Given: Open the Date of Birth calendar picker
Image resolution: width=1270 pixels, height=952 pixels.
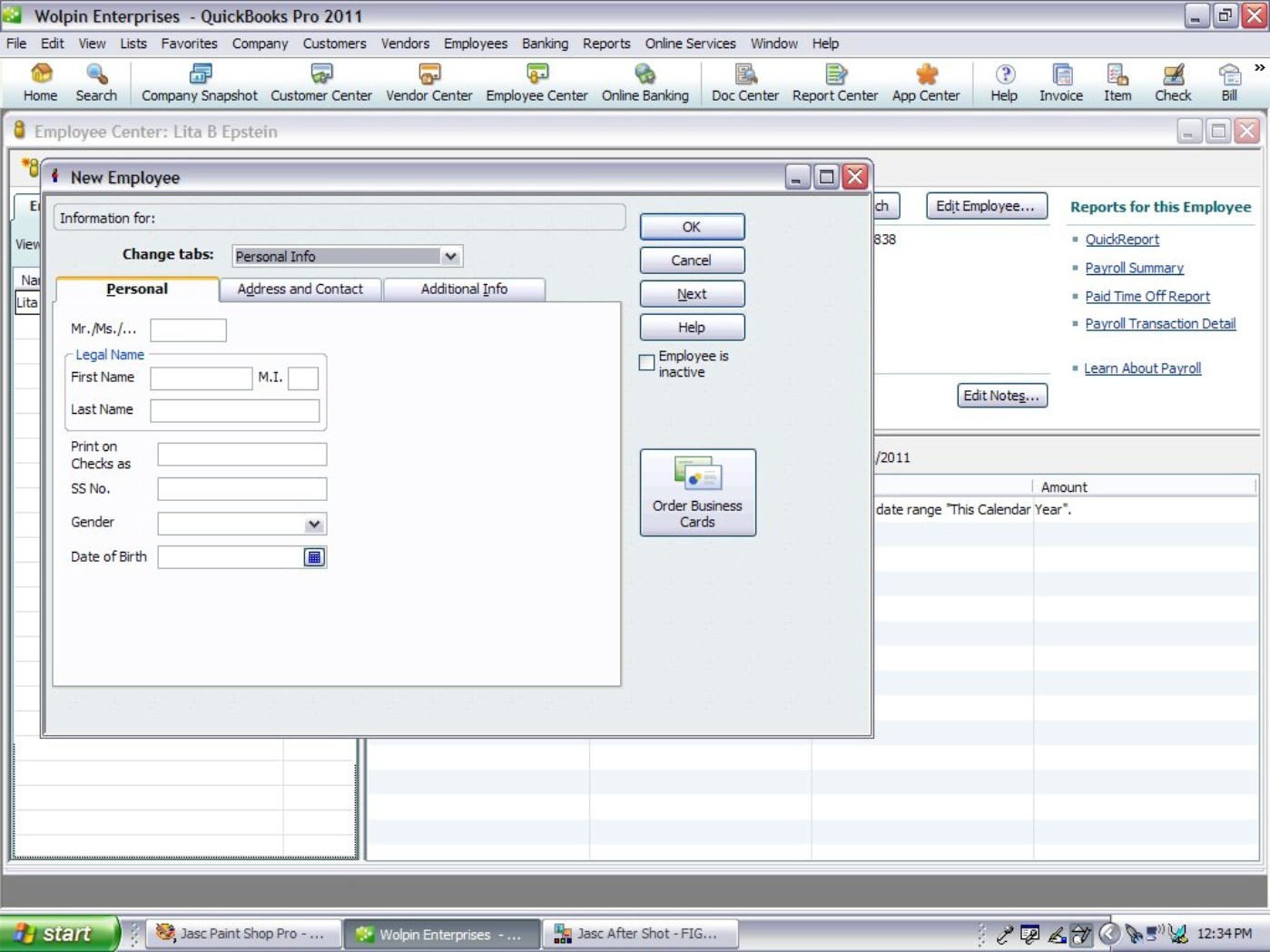Looking at the screenshot, I should point(314,557).
